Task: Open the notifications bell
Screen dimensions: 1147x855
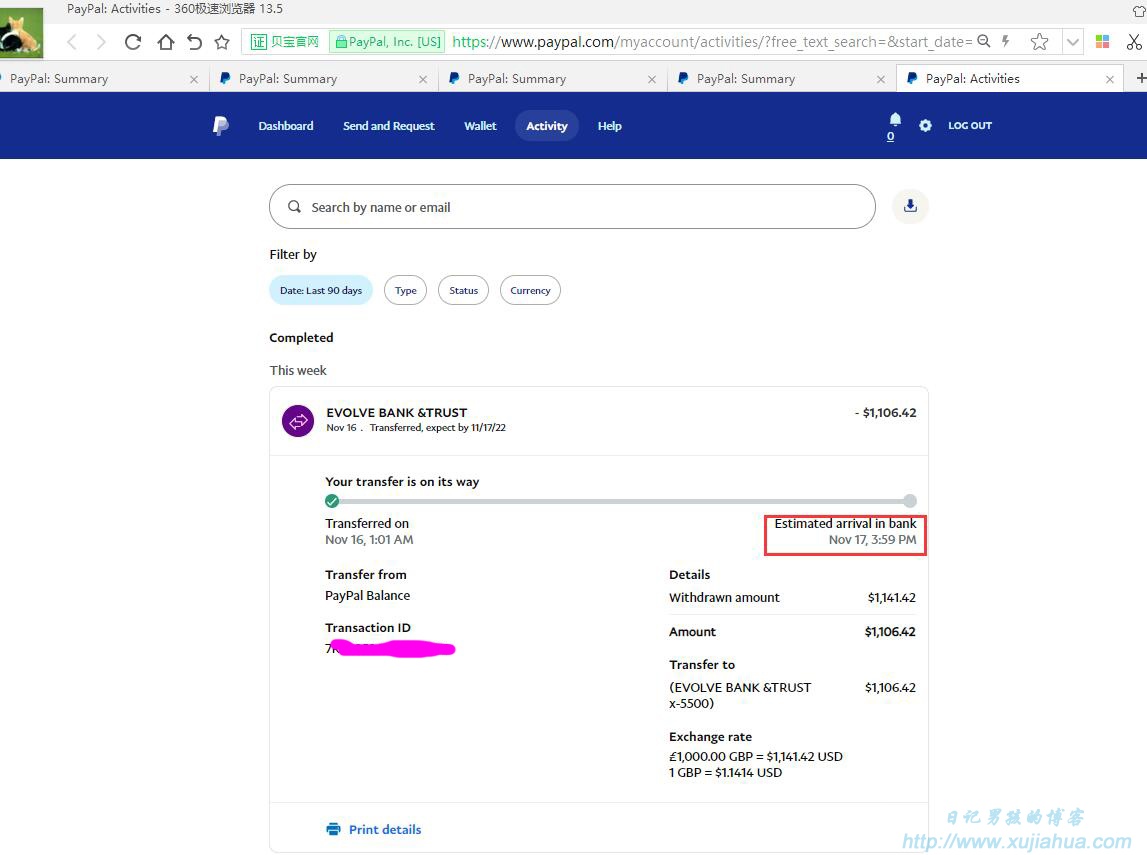Action: pos(895,119)
